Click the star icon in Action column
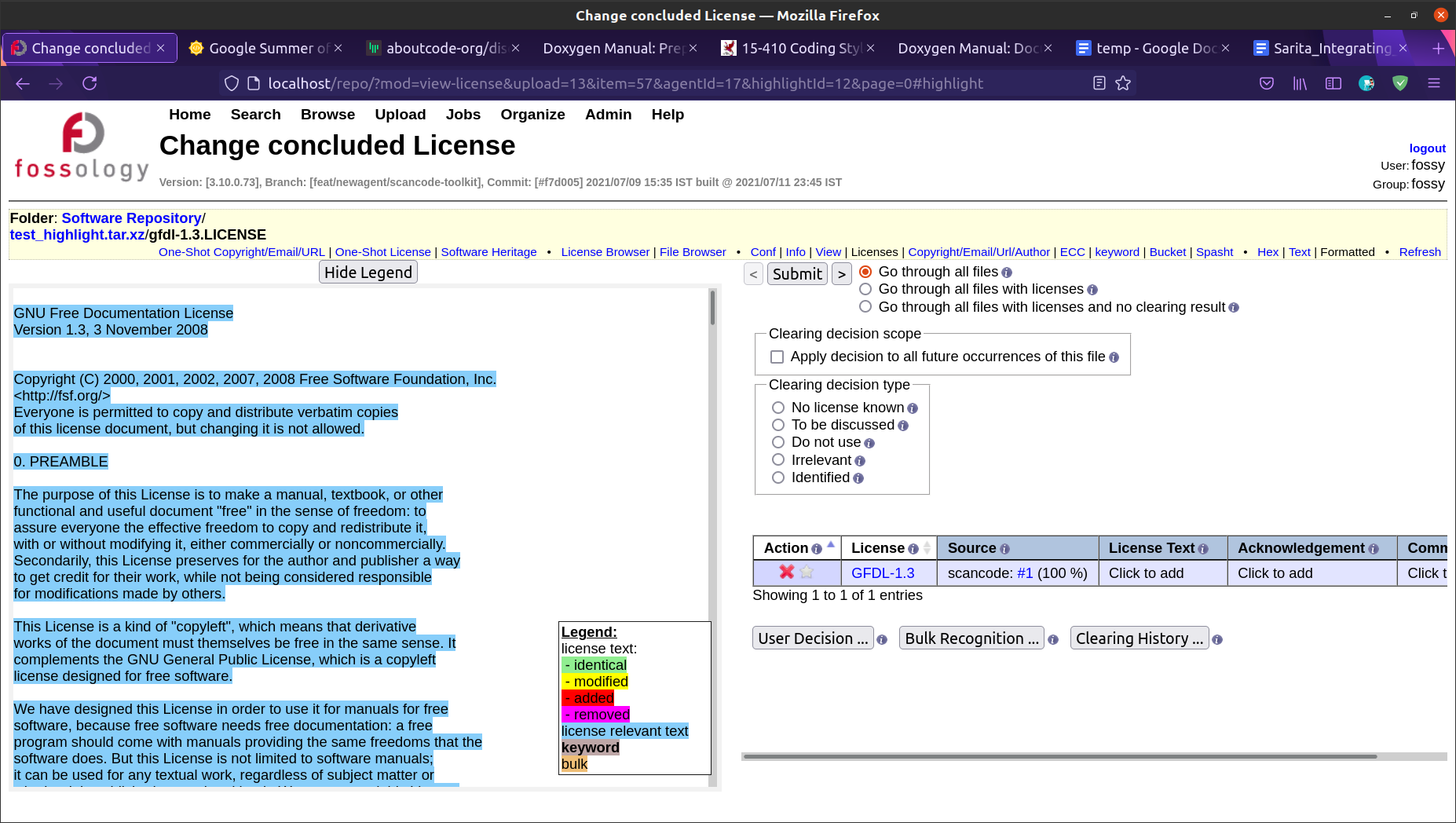 click(807, 572)
